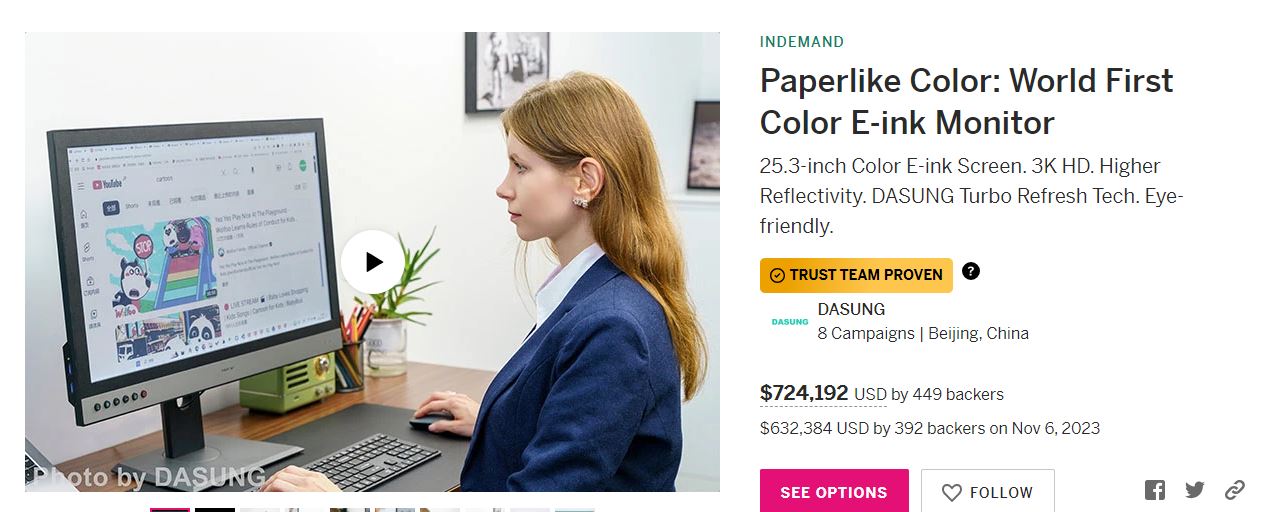Click the Paperlike Color campaign title
Screen dimensions: 1286x512
(966, 101)
